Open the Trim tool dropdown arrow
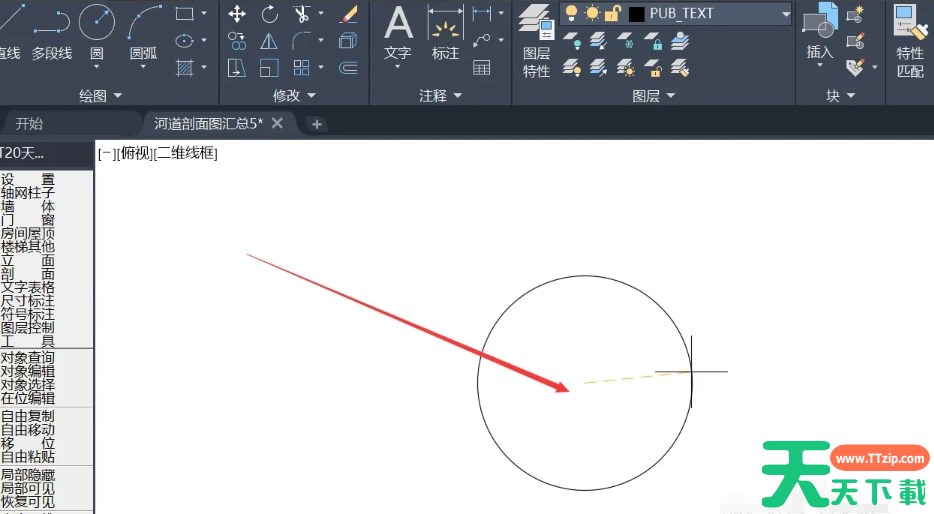 [x=321, y=13]
